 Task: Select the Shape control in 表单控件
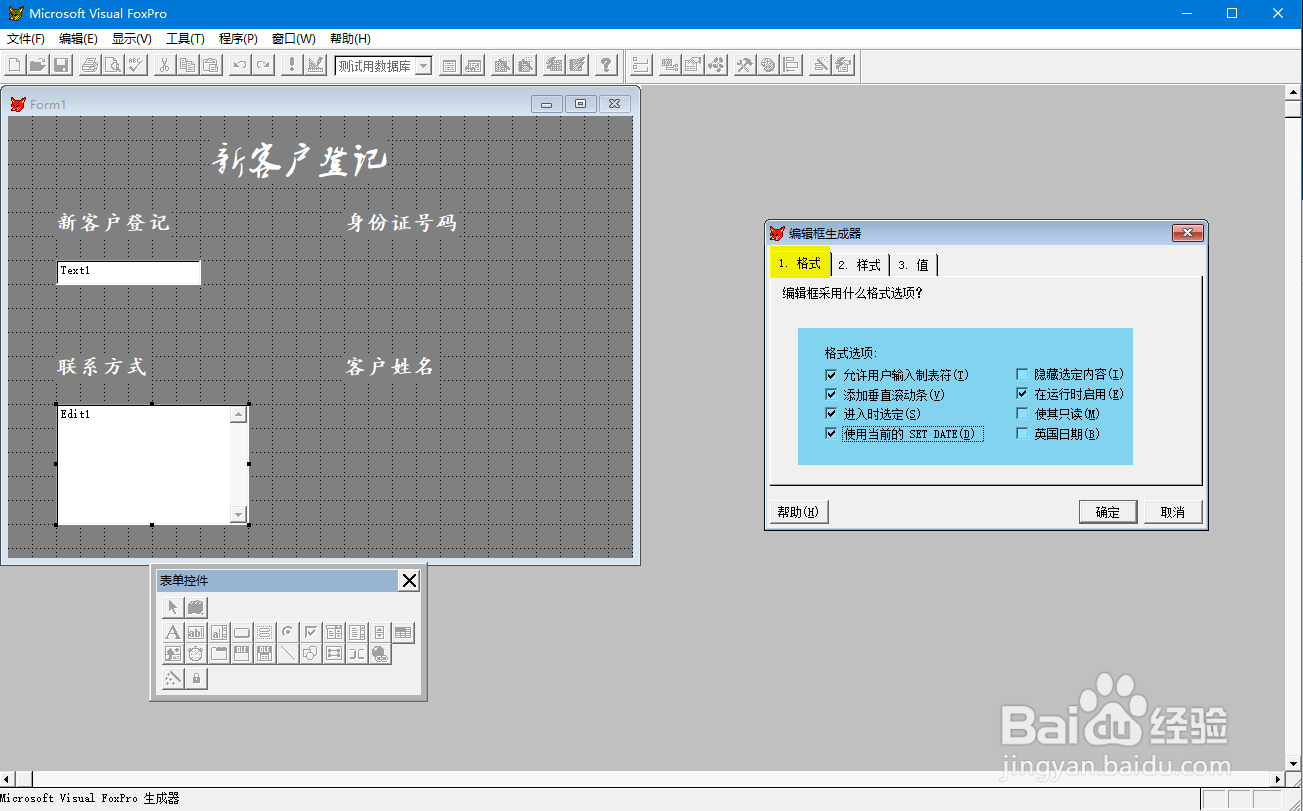311,654
